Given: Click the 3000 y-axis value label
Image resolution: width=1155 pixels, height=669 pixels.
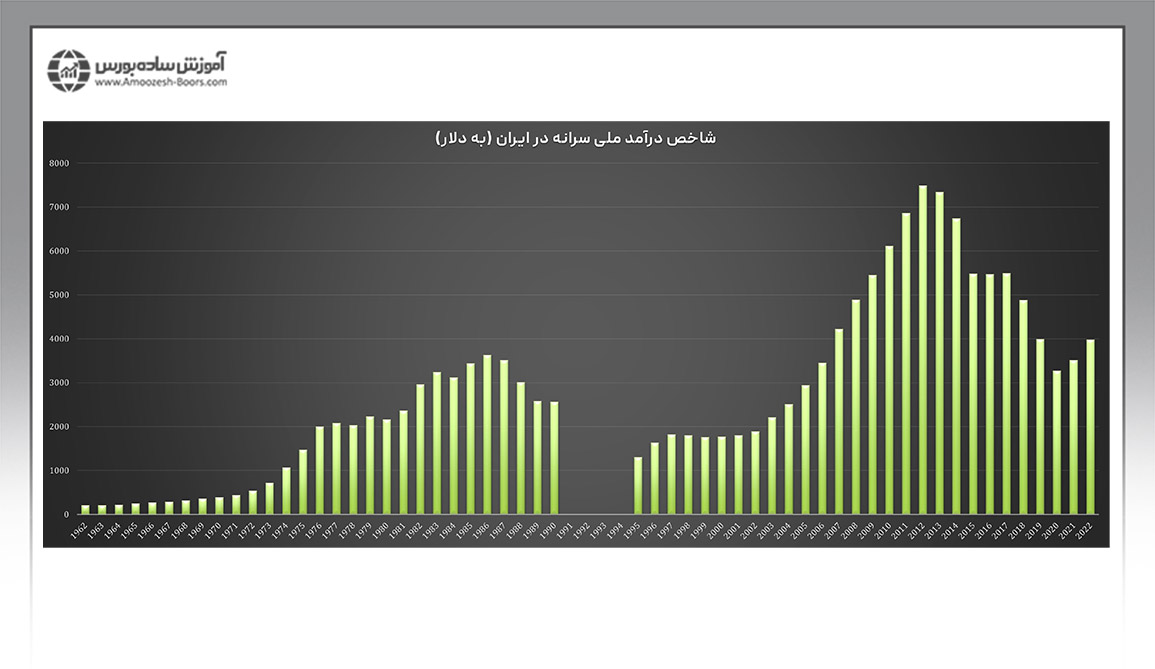Looking at the screenshot, I should pos(59,383).
